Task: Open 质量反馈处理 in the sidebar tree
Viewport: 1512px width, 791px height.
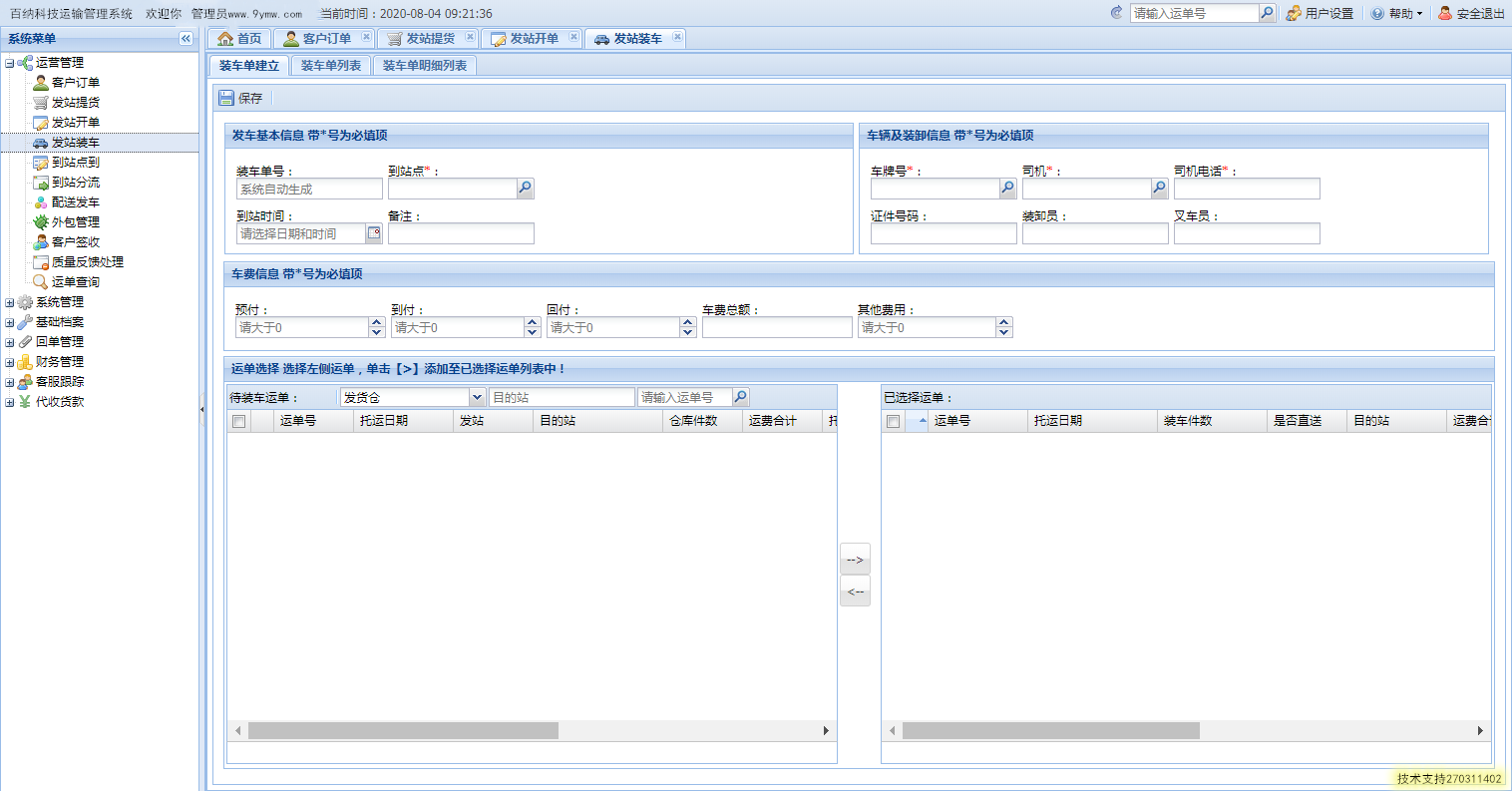Action: click(87, 261)
